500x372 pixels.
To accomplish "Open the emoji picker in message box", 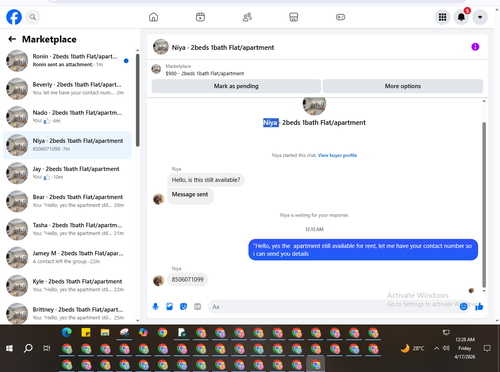I will [463, 307].
